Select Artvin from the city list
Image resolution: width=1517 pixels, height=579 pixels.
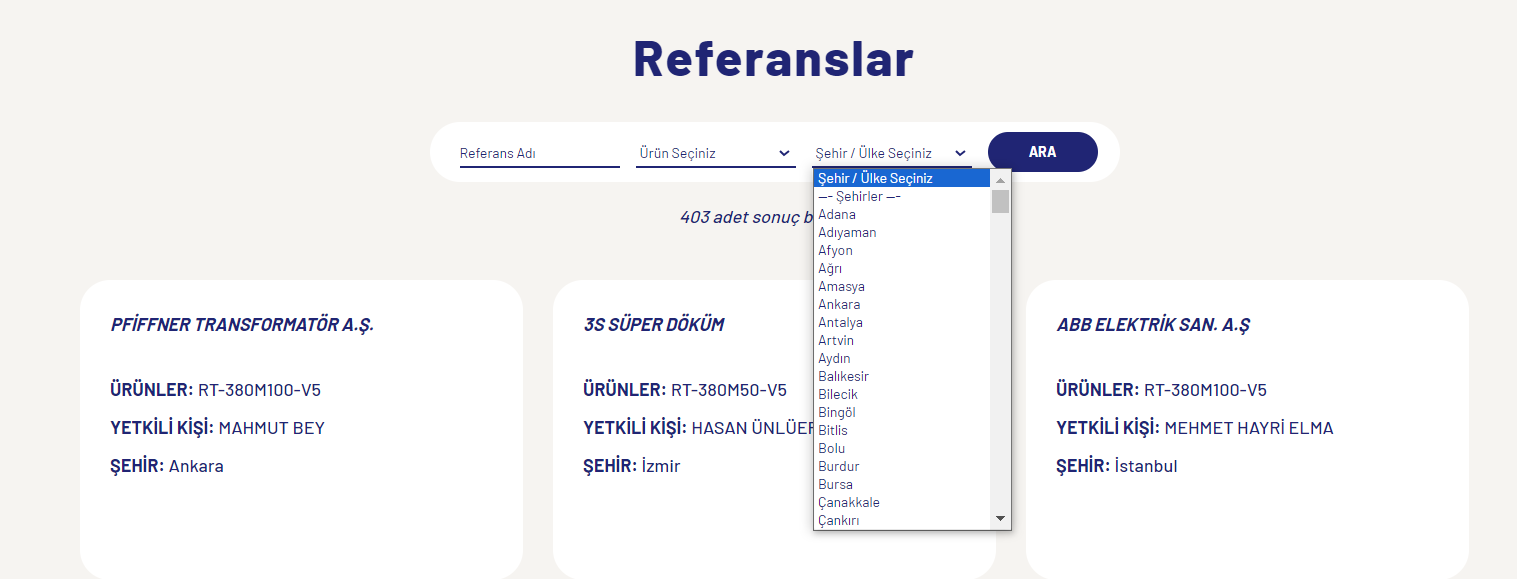pyautogui.click(x=902, y=340)
